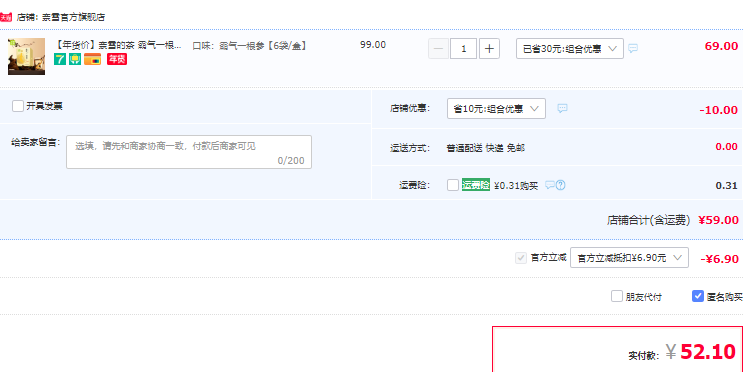Uncheck the 匿名购买 checkbox

(x=698, y=296)
